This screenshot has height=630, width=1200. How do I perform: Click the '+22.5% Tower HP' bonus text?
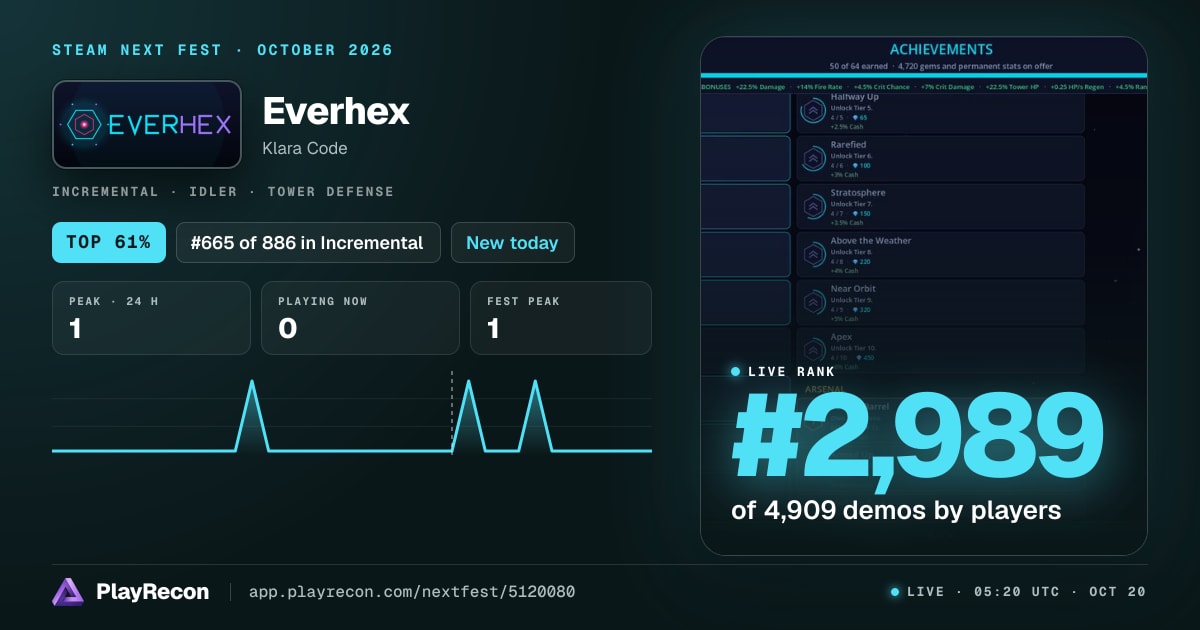[1012, 87]
